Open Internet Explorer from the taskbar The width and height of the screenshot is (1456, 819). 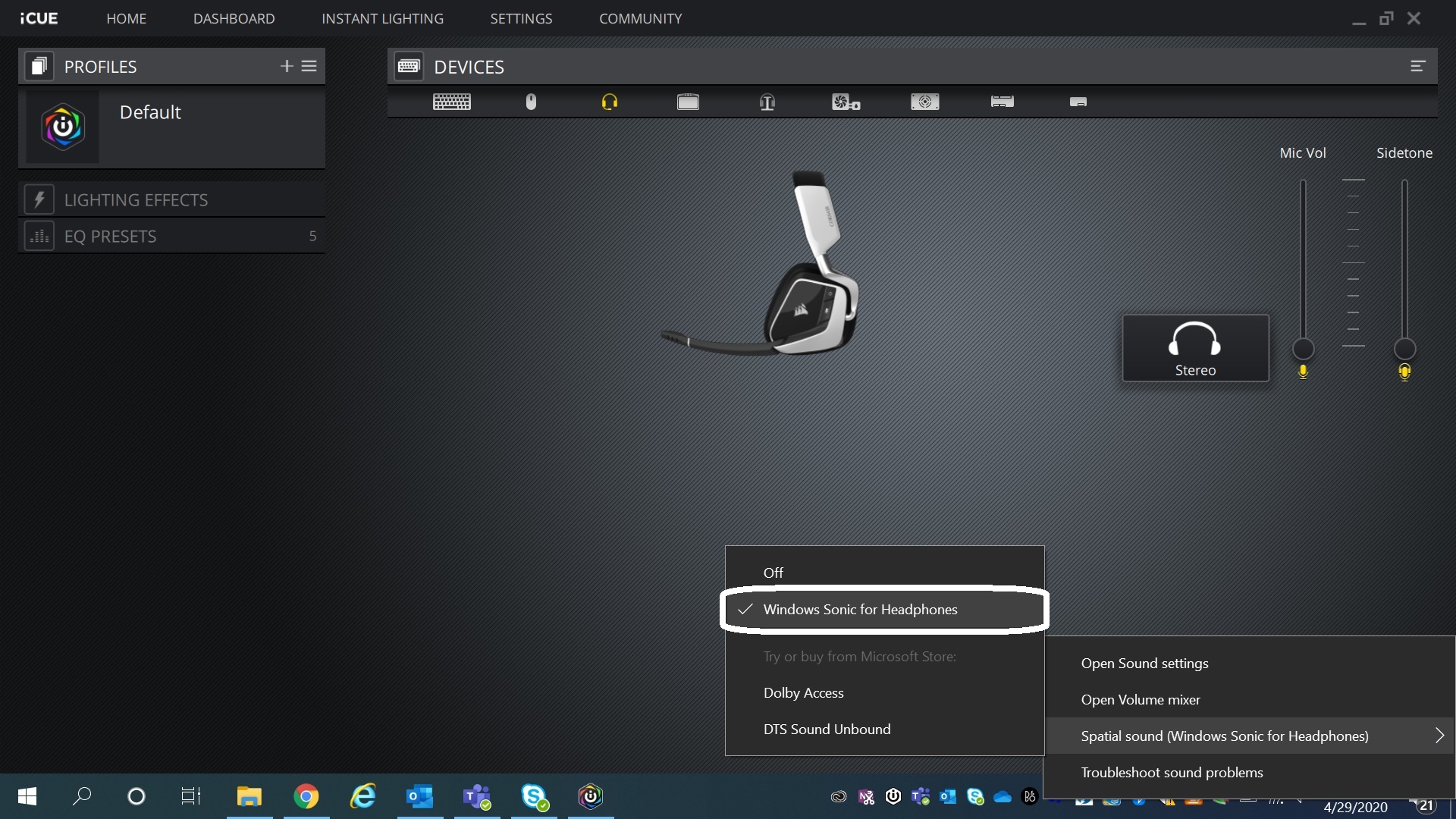(363, 796)
